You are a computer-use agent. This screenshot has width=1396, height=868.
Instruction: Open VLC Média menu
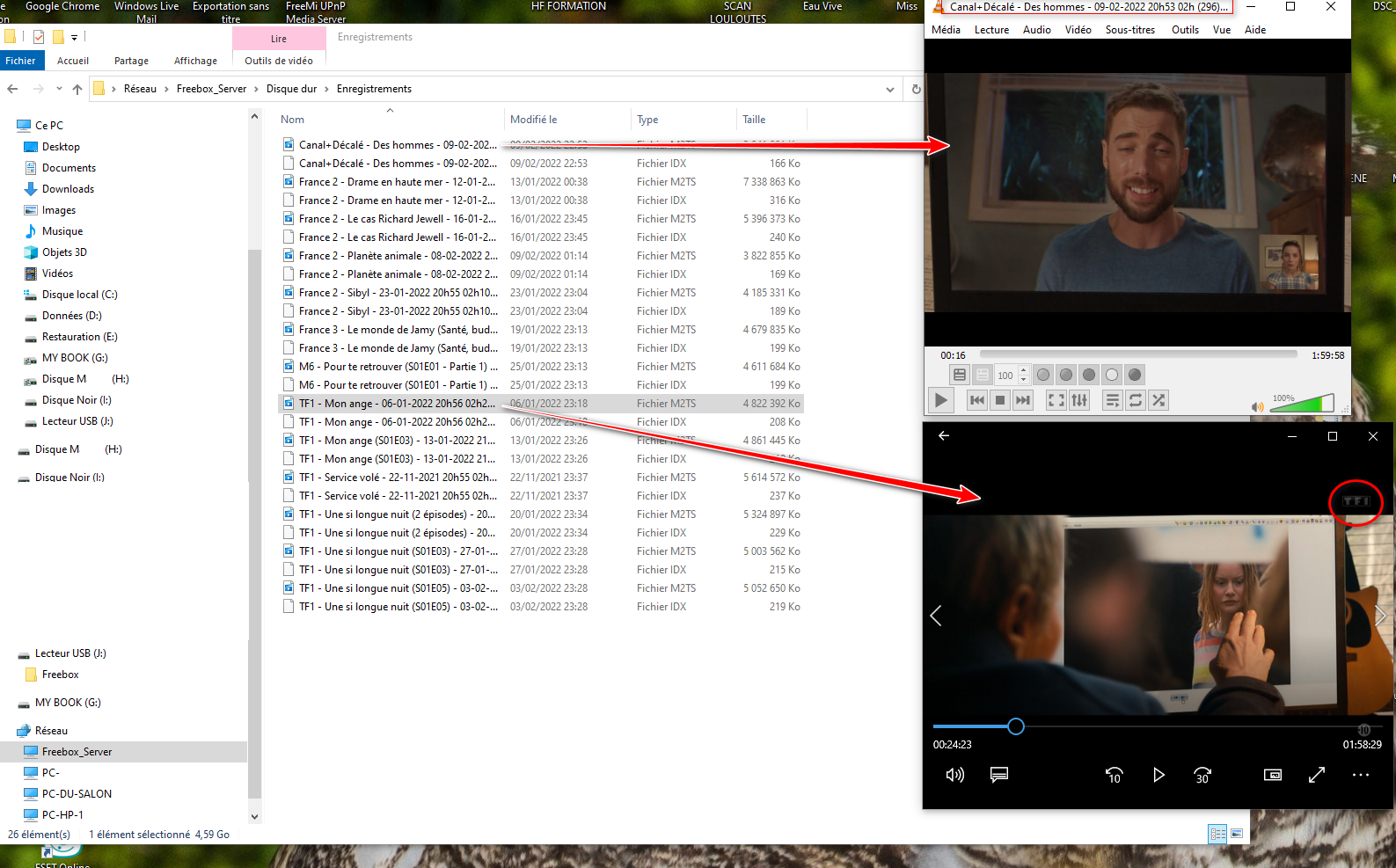point(947,30)
